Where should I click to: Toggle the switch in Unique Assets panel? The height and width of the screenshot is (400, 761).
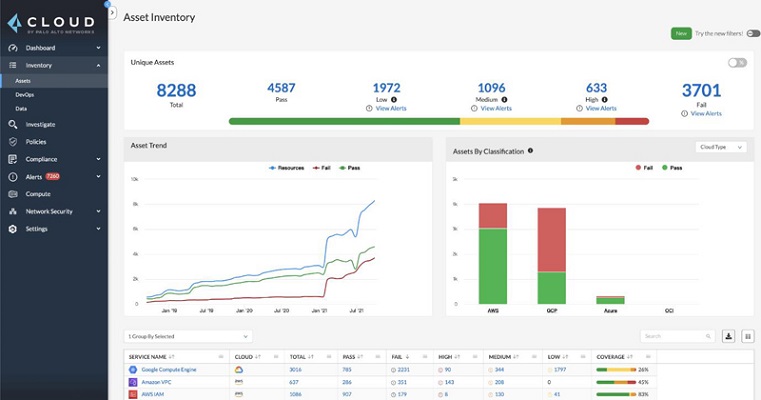click(737, 62)
